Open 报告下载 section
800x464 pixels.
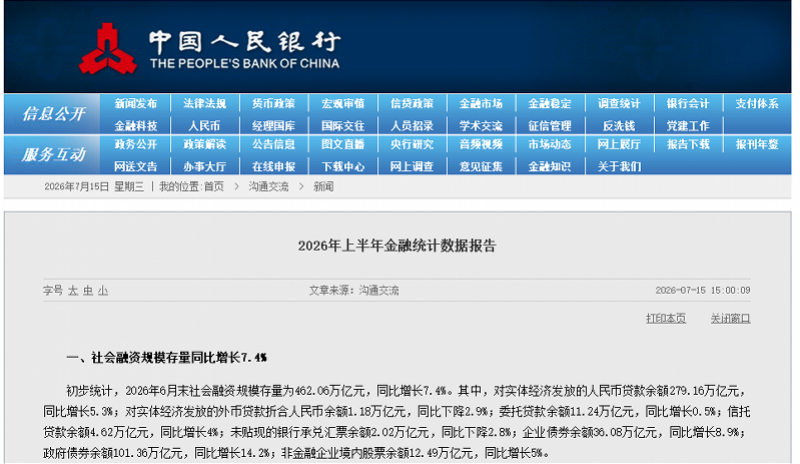(x=688, y=144)
